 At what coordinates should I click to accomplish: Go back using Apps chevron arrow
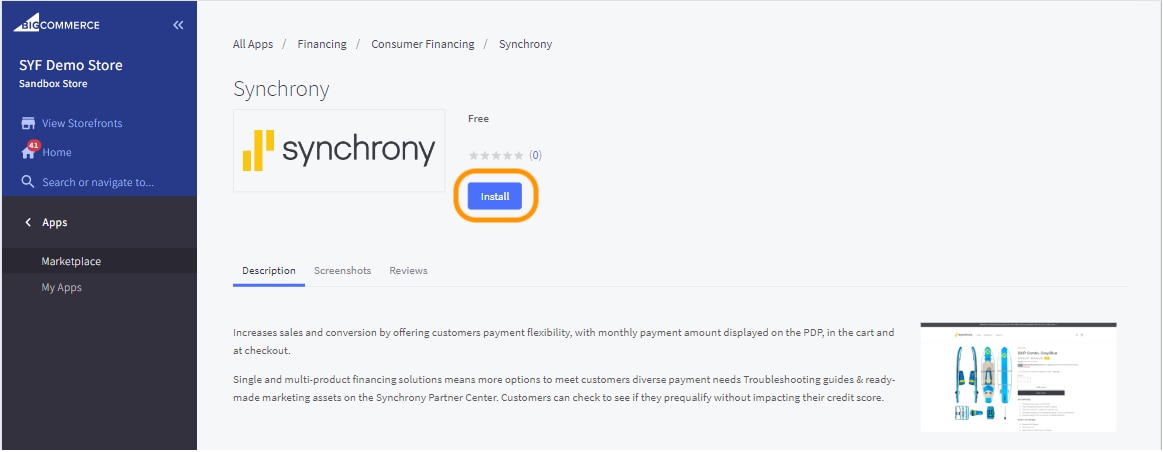coord(28,223)
